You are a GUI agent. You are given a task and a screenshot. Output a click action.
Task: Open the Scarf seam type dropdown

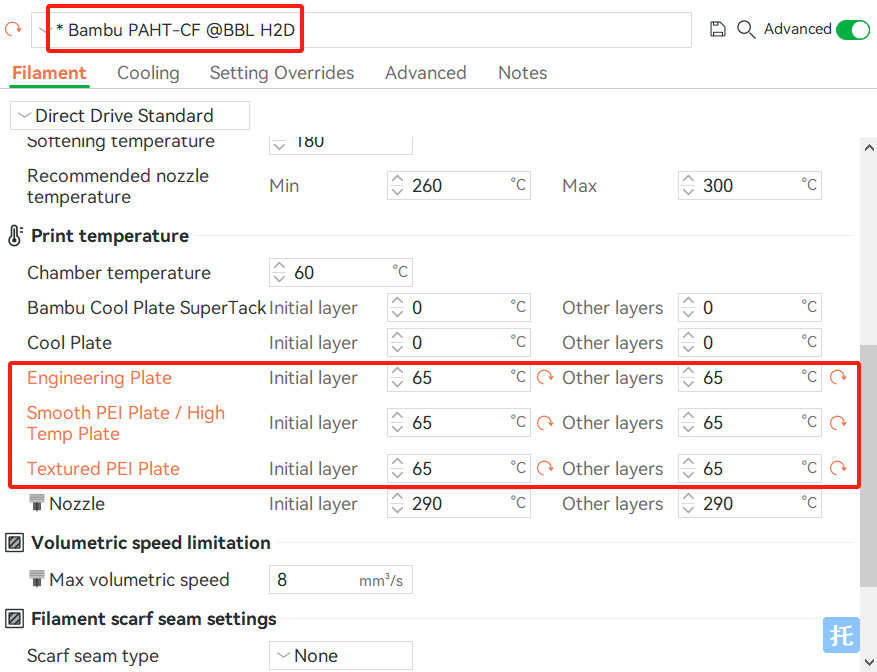pos(341,656)
